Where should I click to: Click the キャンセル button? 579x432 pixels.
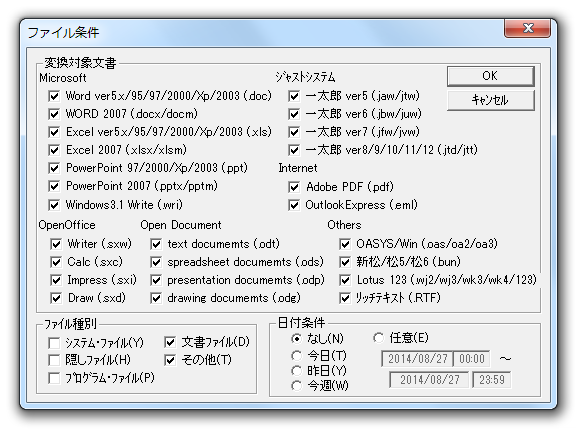490,100
